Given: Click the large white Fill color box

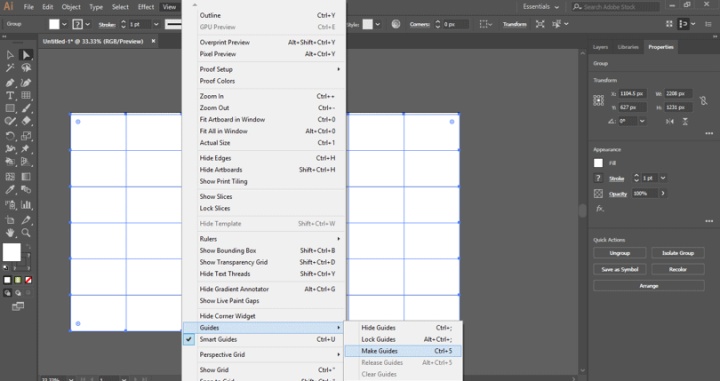Looking at the screenshot, I should pyautogui.click(x=11, y=252).
